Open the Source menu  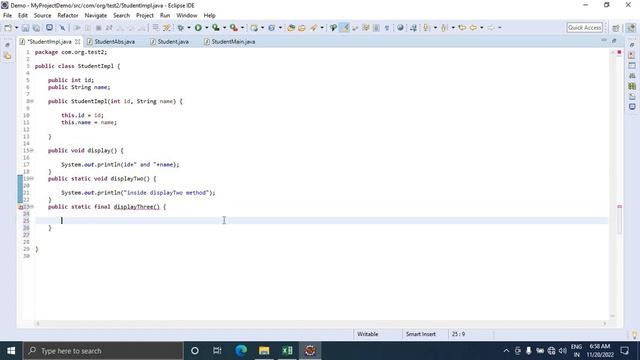(42, 16)
